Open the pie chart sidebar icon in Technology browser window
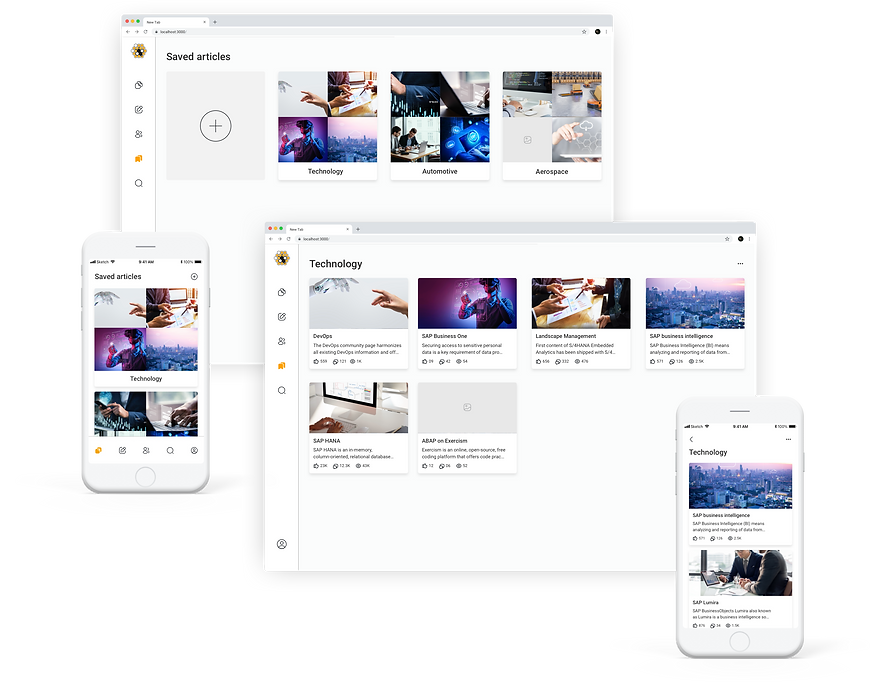The image size is (886, 683). 282,292
